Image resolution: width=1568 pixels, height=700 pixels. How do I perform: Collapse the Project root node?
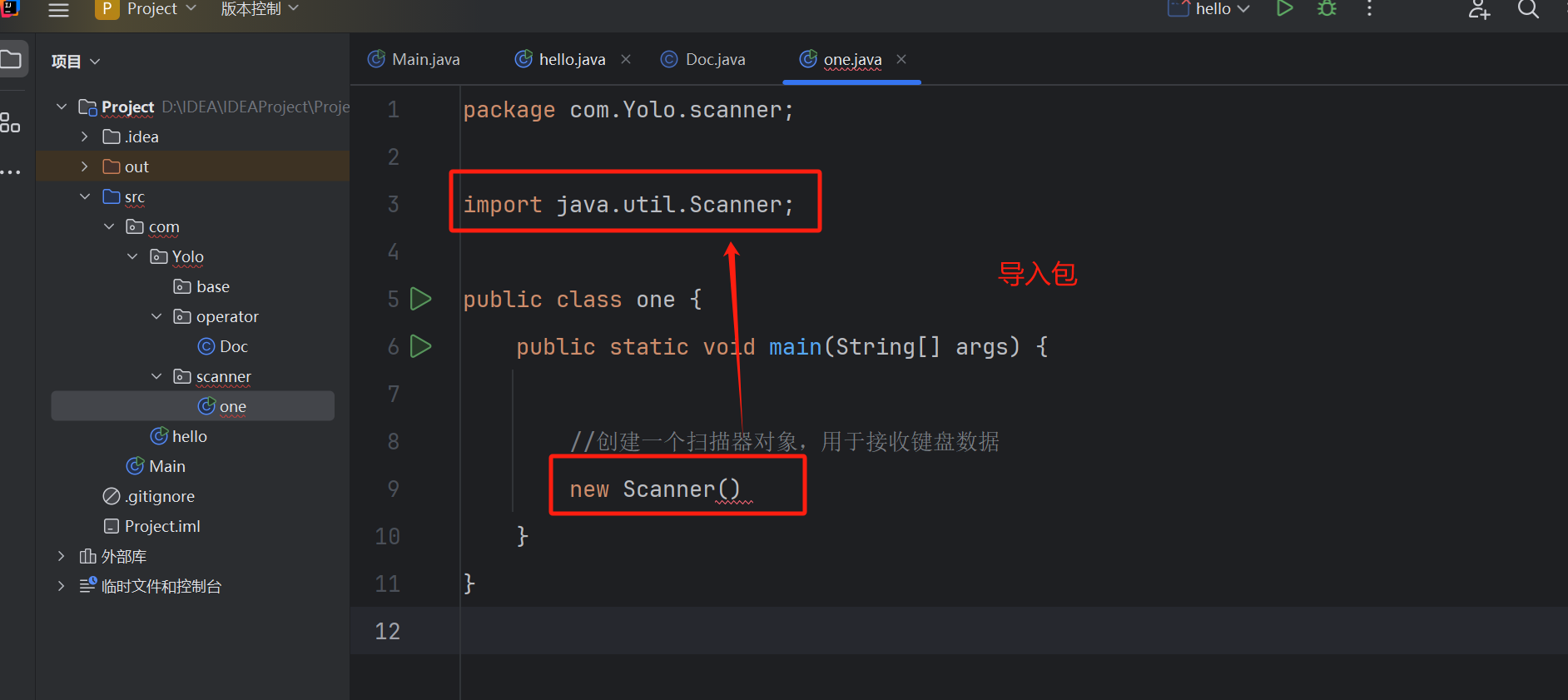click(x=61, y=107)
